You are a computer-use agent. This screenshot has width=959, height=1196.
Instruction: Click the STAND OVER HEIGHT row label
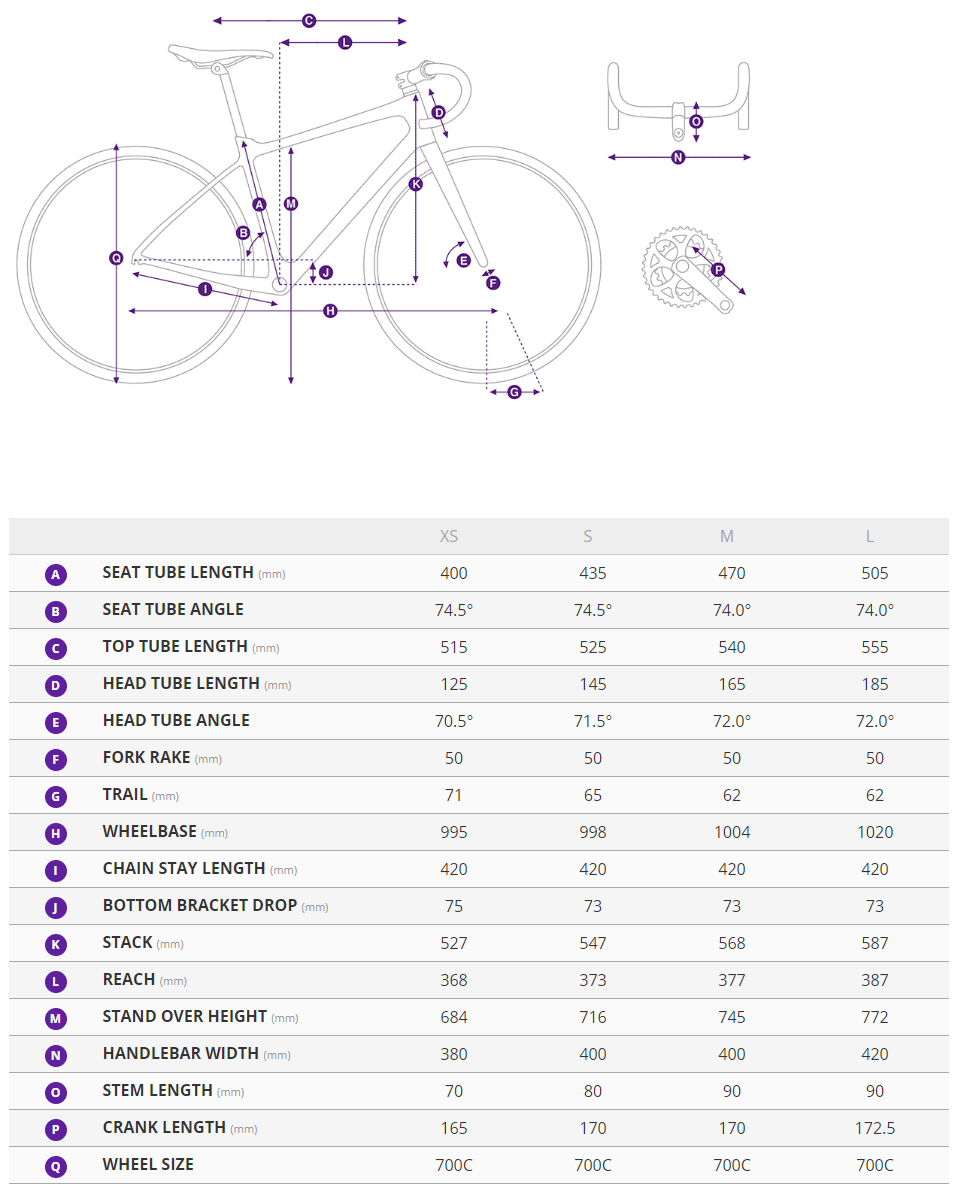(185, 1016)
